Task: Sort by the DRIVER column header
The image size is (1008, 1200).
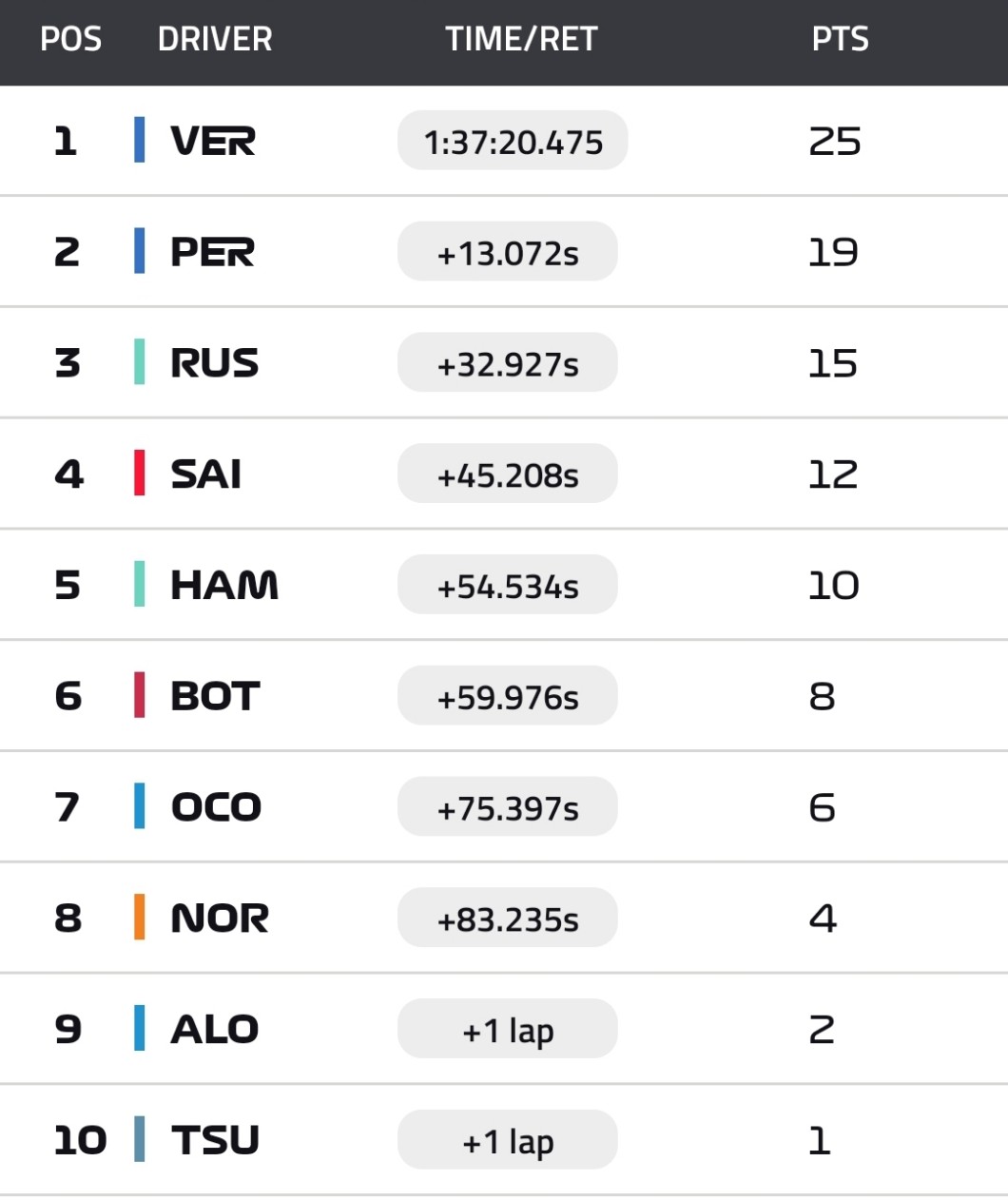Action: [x=215, y=39]
